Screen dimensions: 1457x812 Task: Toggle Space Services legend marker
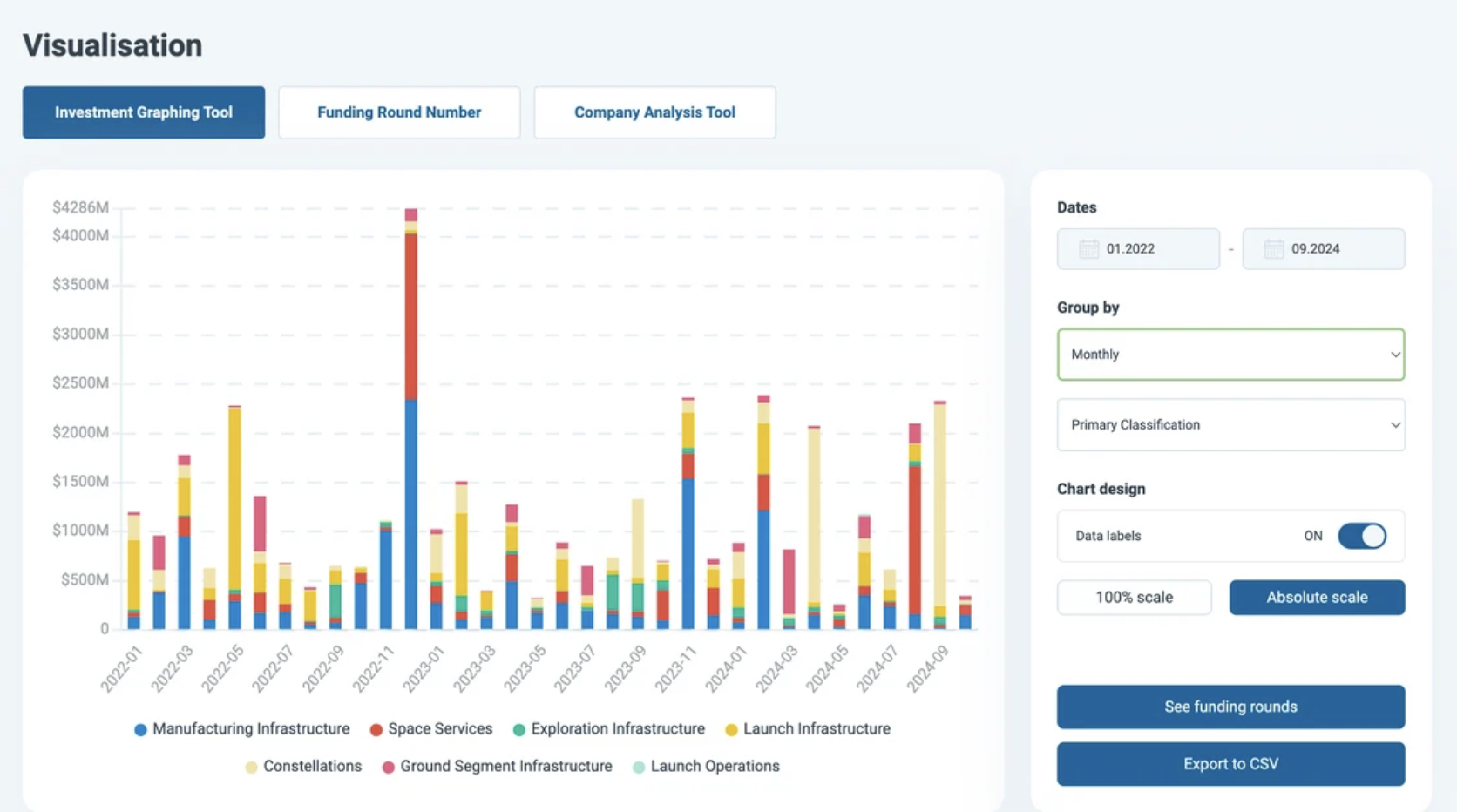point(376,730)
